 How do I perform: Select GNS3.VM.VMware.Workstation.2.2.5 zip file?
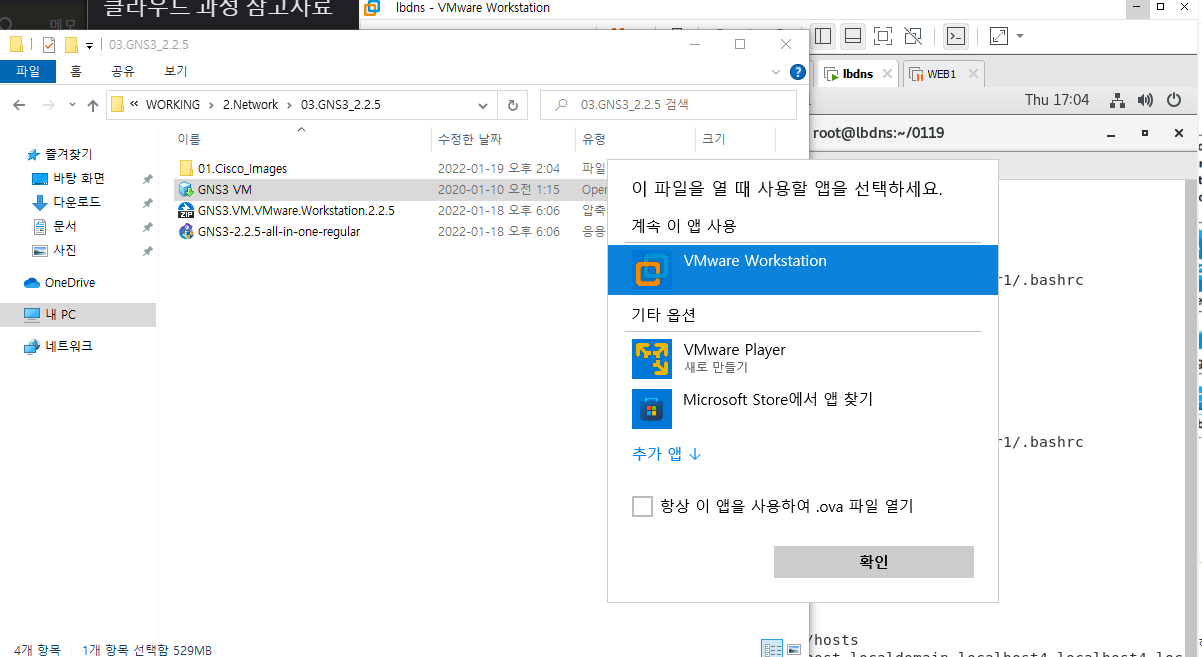click(295, 211)
